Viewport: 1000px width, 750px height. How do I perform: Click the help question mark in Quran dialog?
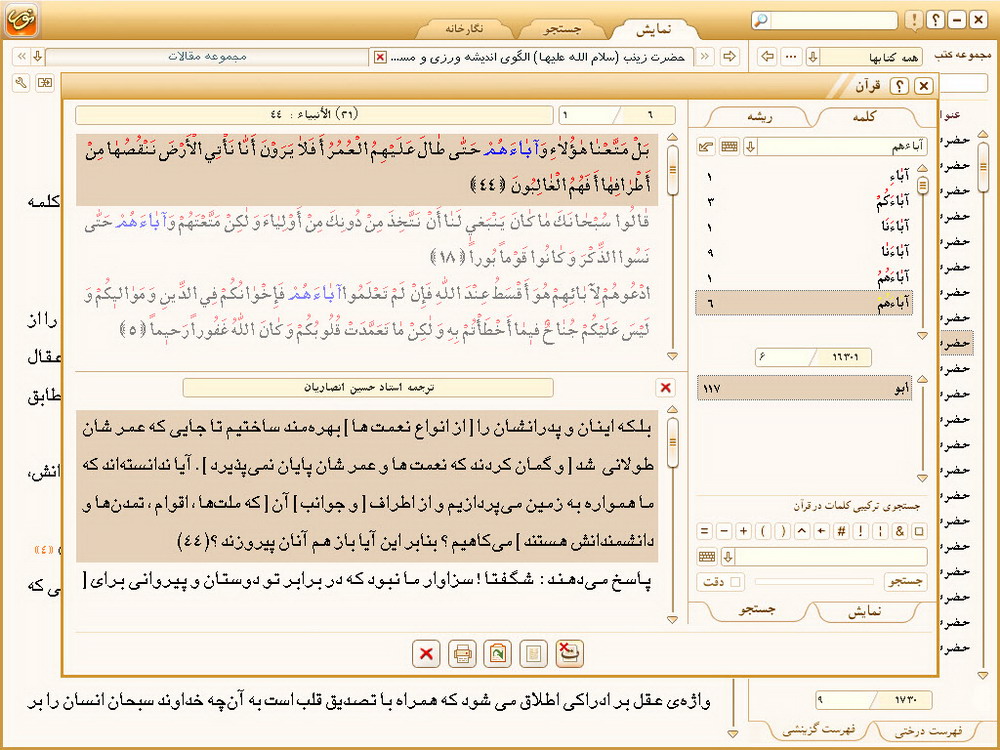[898, 87]
